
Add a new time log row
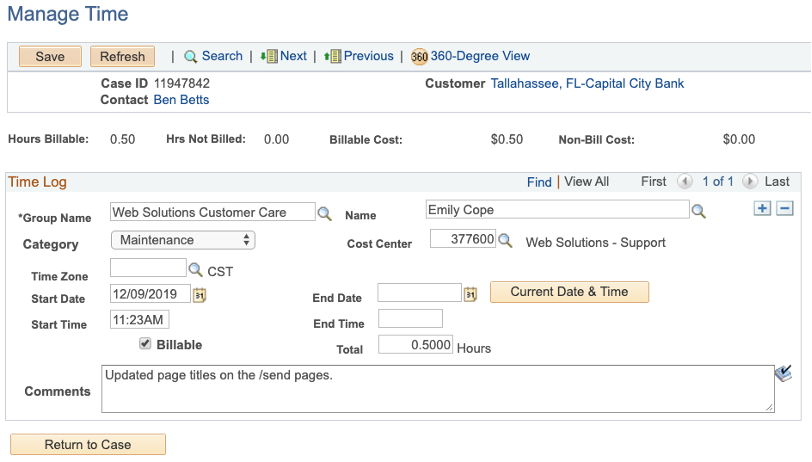pos(763,208)
